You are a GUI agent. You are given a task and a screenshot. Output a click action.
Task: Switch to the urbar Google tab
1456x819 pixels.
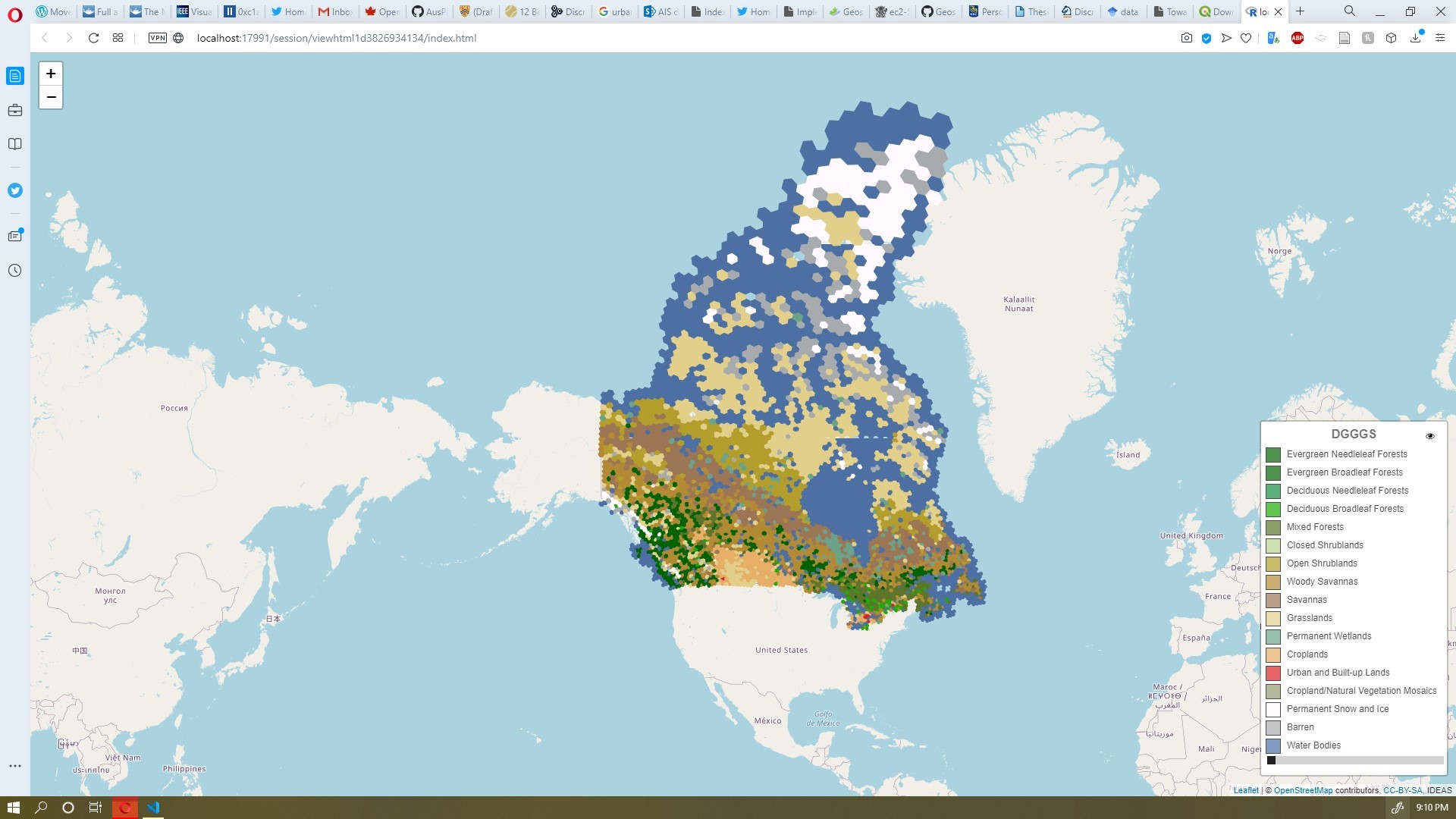(615, 11)
